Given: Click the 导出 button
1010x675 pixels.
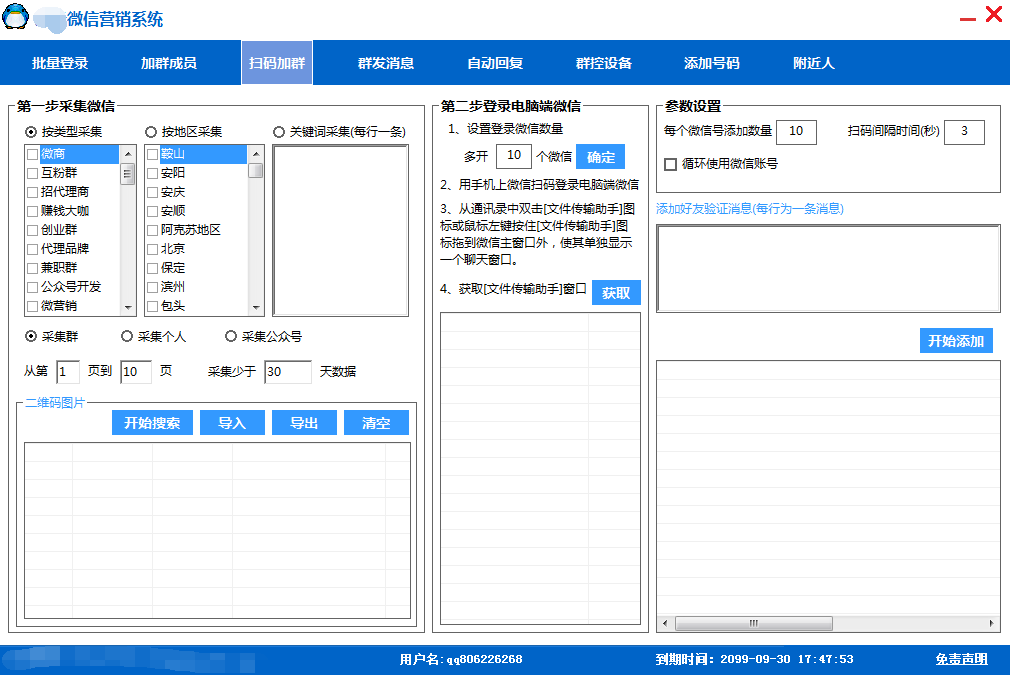Looking at the screenshot, I should 304,423.
